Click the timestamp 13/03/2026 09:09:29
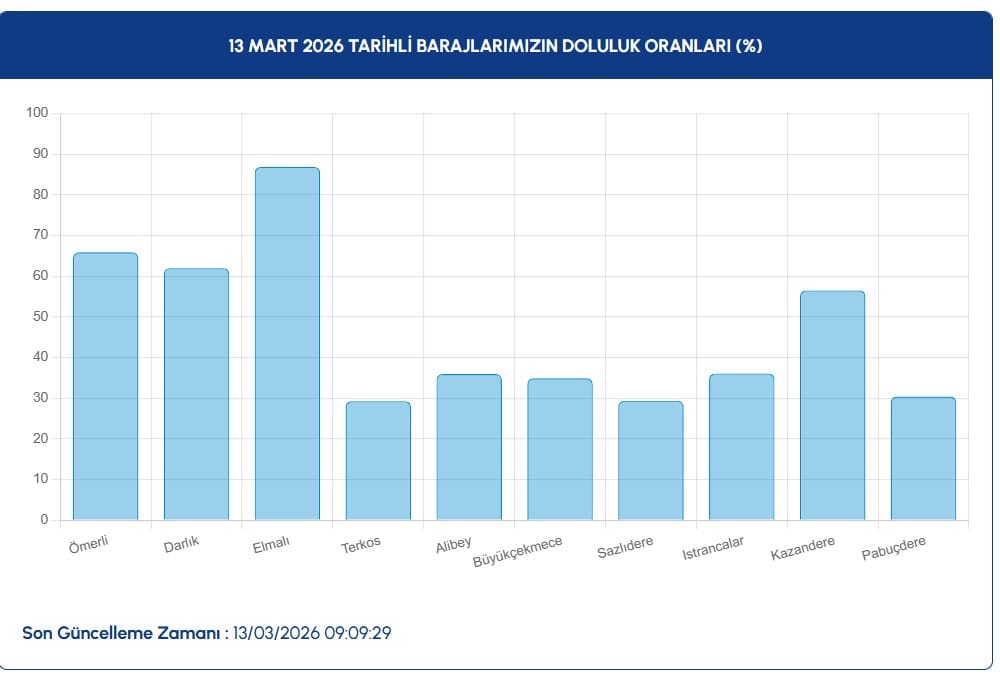The height and width of the screenshot is (677, 1000). pyautogui.click(x=311, y=632)
